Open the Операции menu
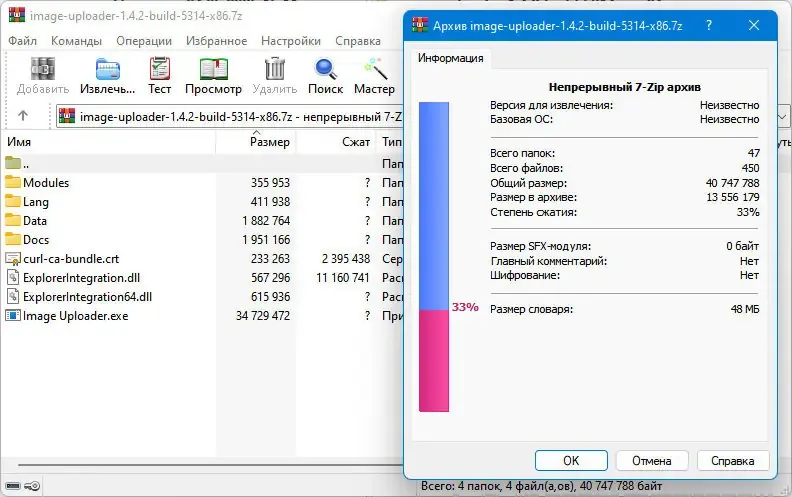This screenshot has height=497, width=792. [x=144, y=41]
